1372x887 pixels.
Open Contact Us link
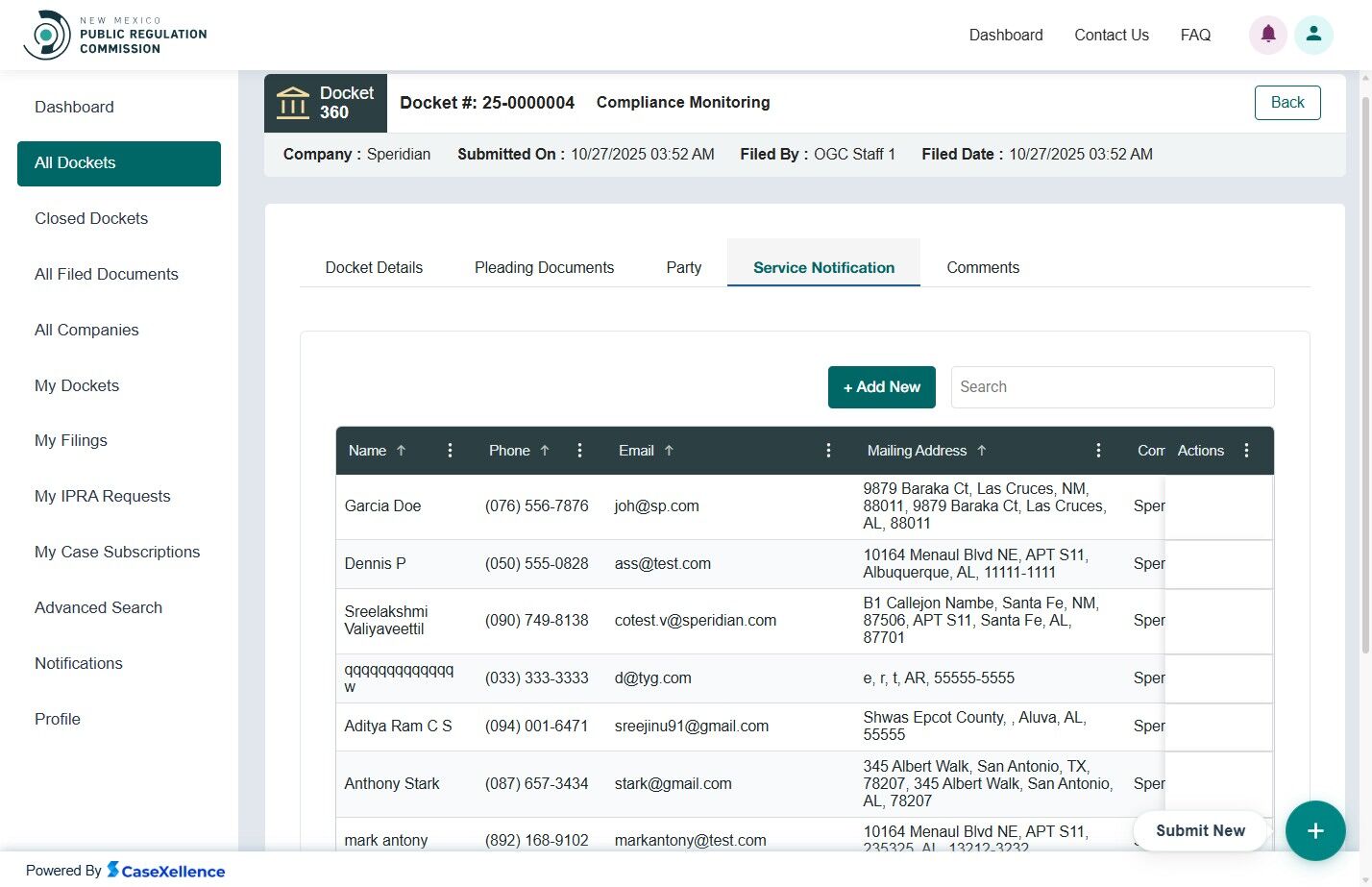[1112, 36]
